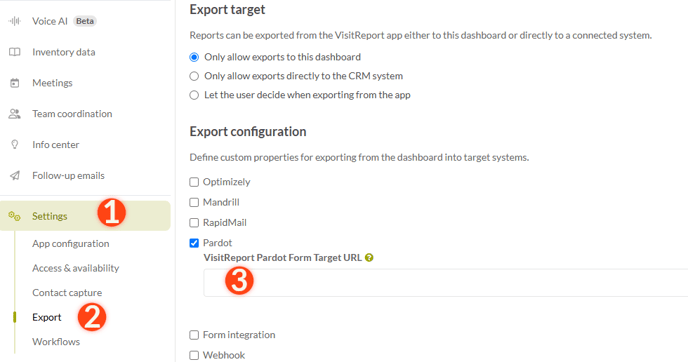Open the Contact capture section

tap(67, 293)
